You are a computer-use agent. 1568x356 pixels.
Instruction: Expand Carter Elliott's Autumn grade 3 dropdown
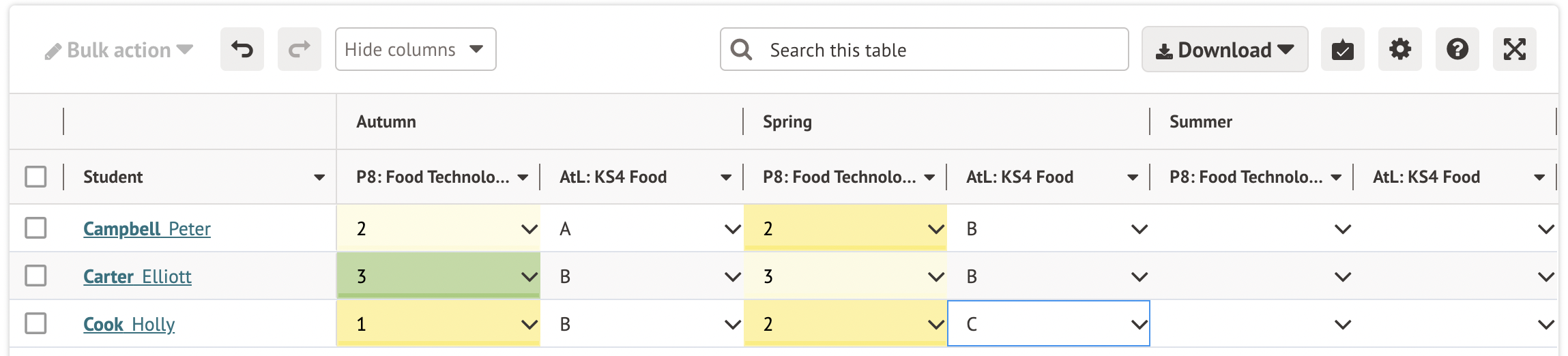(529, 277)
